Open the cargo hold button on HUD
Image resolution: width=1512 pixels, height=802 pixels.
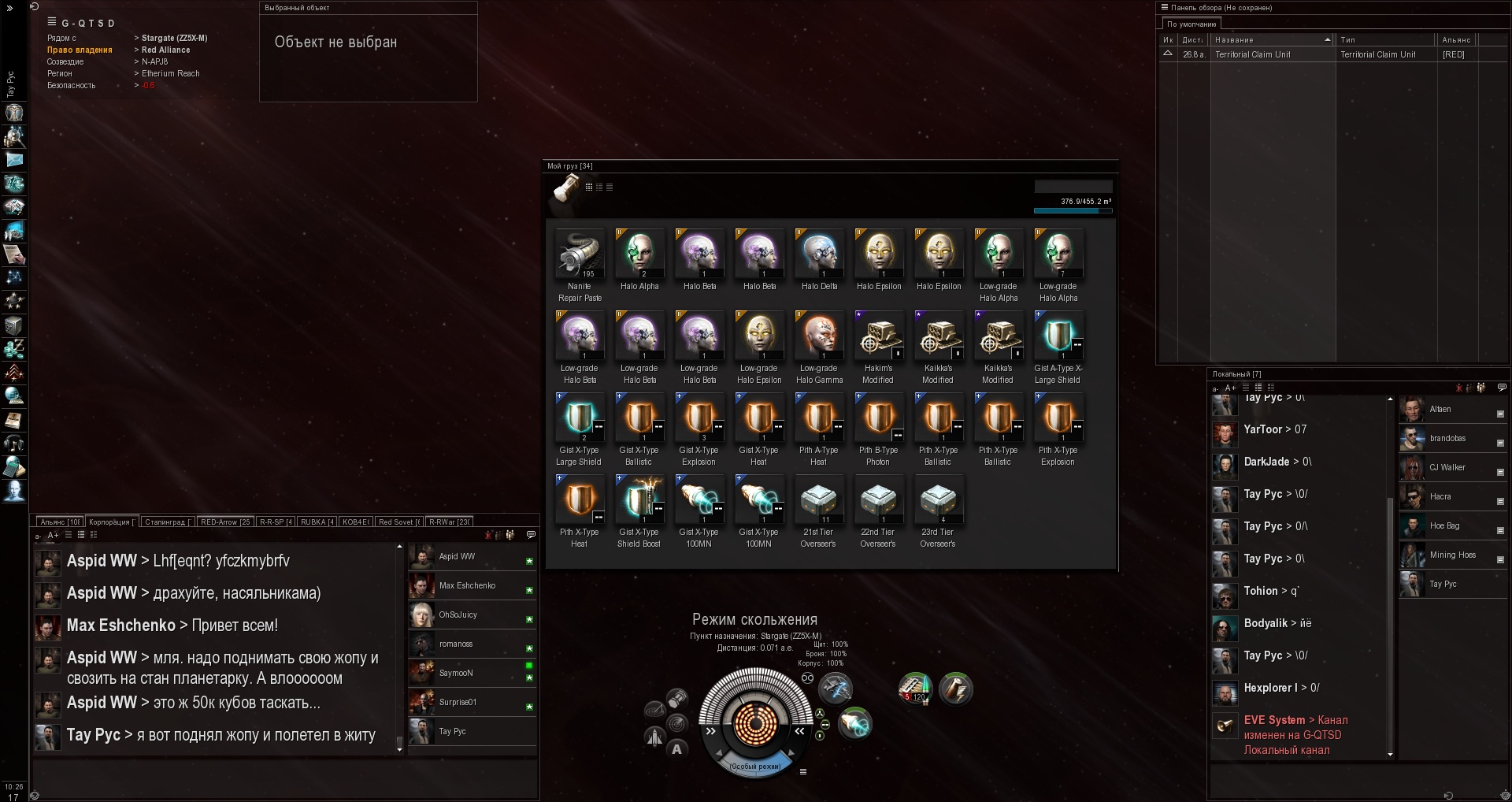(677, 698)
